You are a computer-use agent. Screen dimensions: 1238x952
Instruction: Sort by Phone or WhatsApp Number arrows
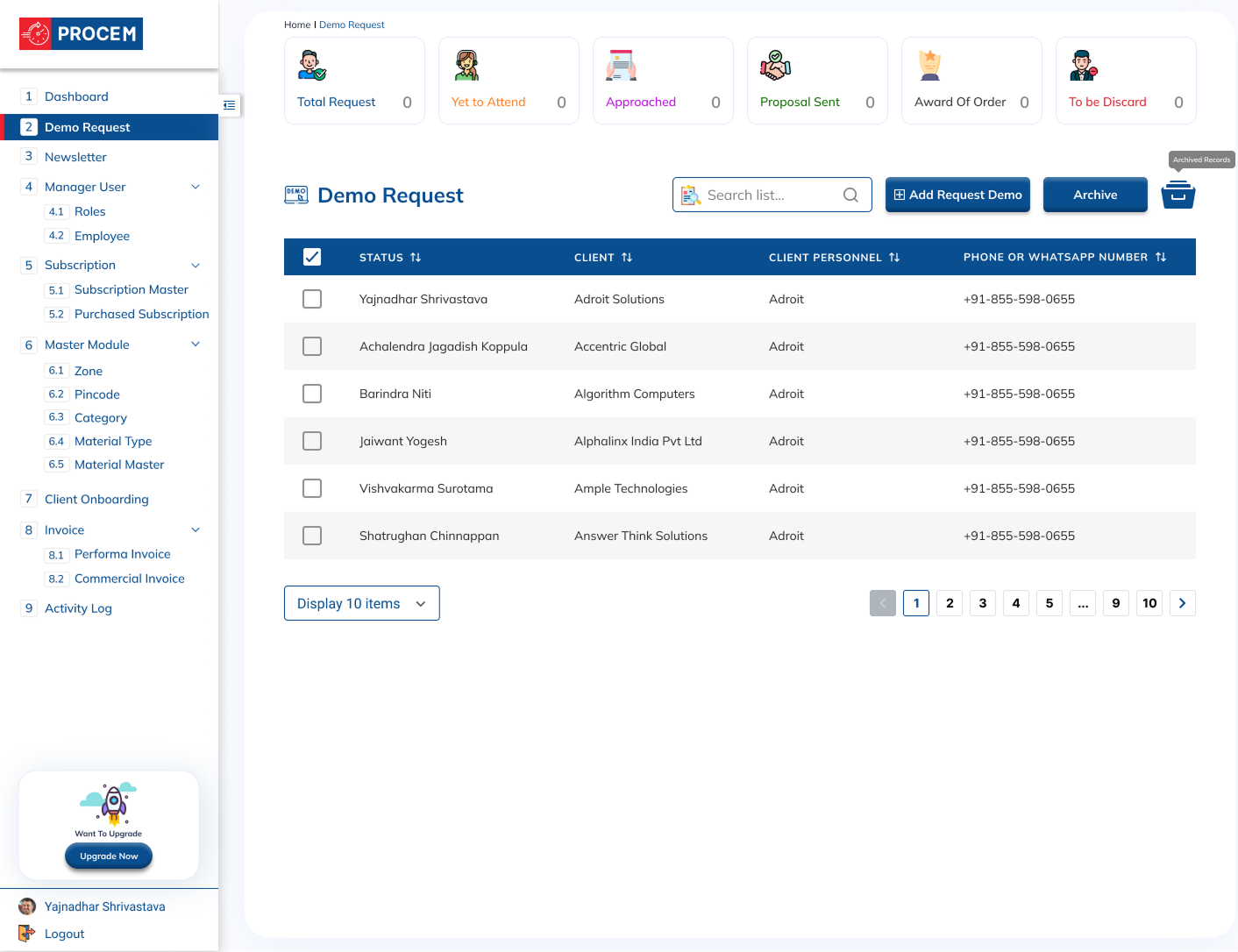[x=1161, y=258]
